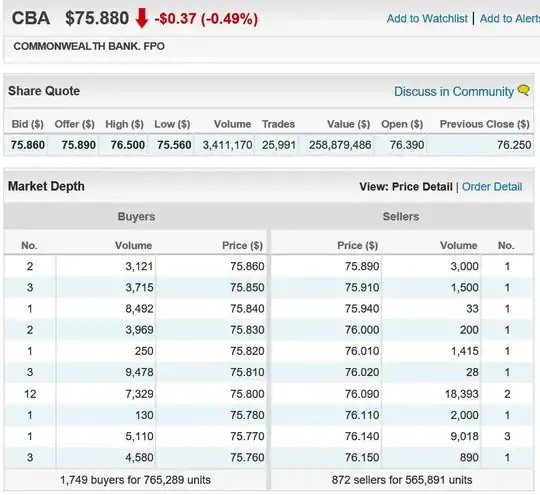This screenshot has height=495, width=540.
Task: Click the yellow community speech bubble icon
Action: [x=523, y=90]
